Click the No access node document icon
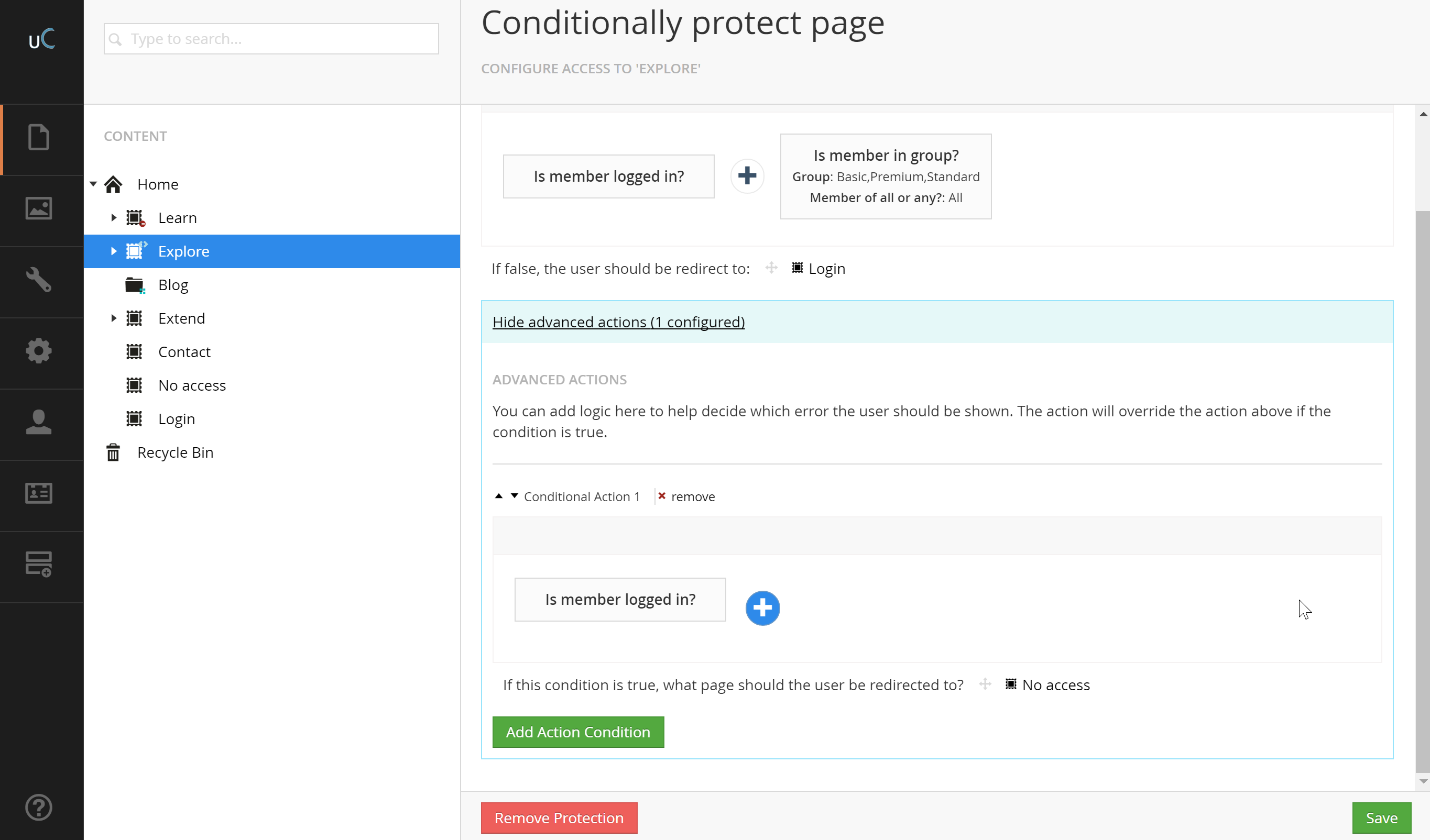Screen dimensions: 1430x840 (x=134, y=385)
